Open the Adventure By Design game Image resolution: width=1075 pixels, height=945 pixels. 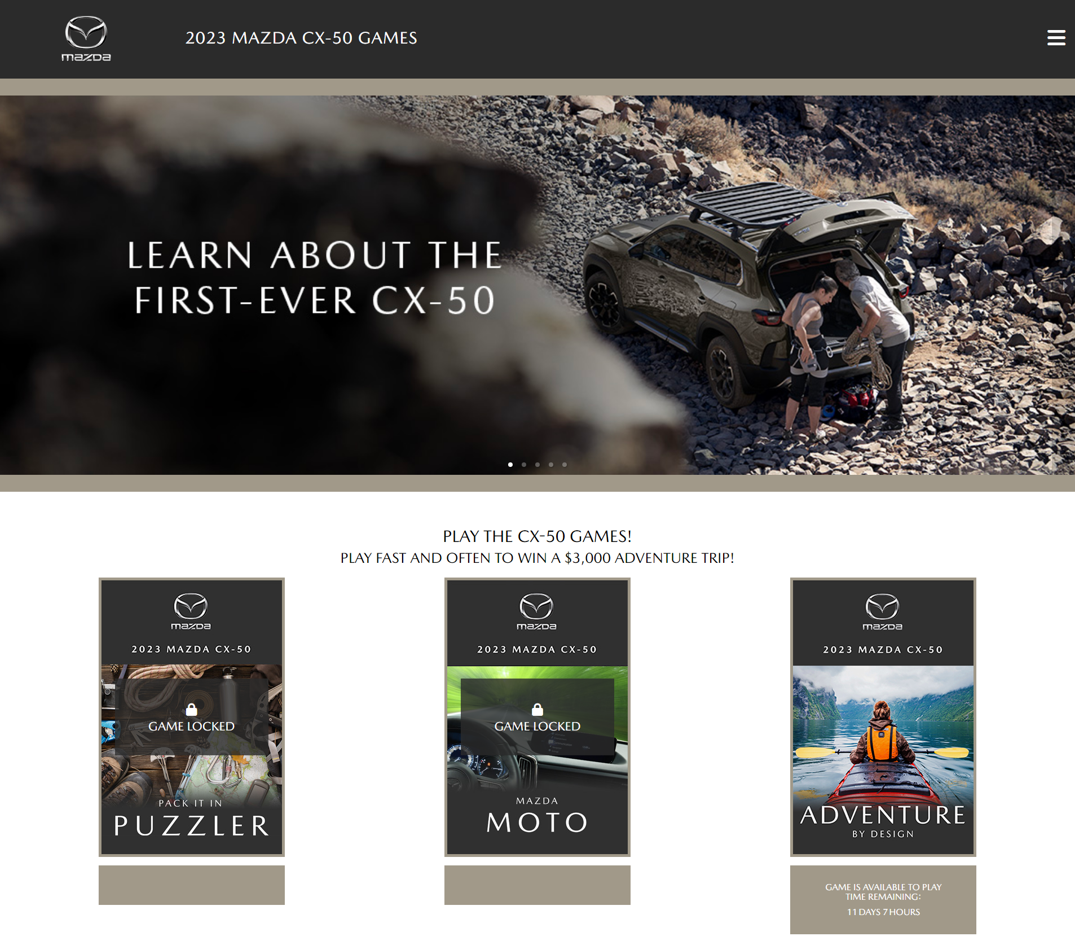883,717
